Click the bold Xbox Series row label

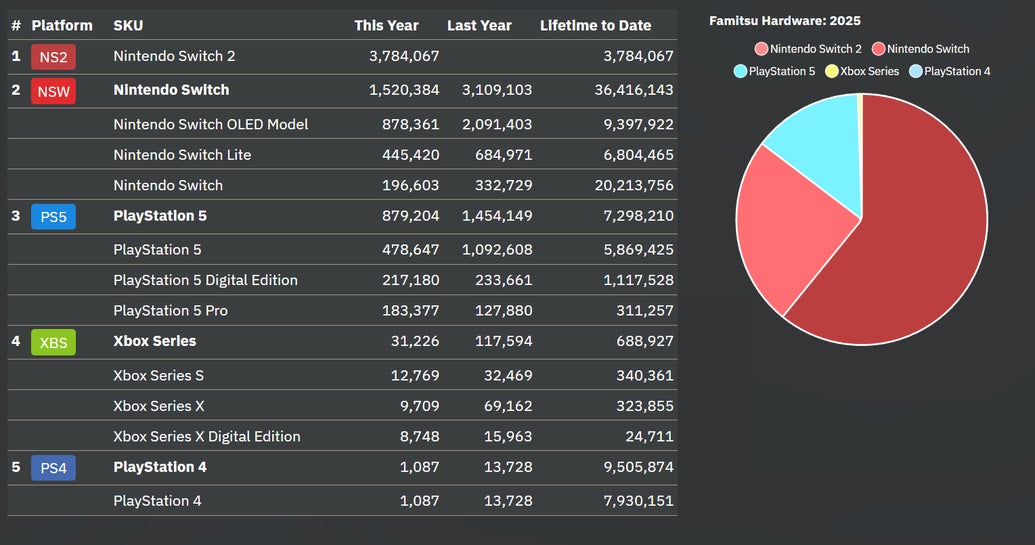tap(155, 341)
